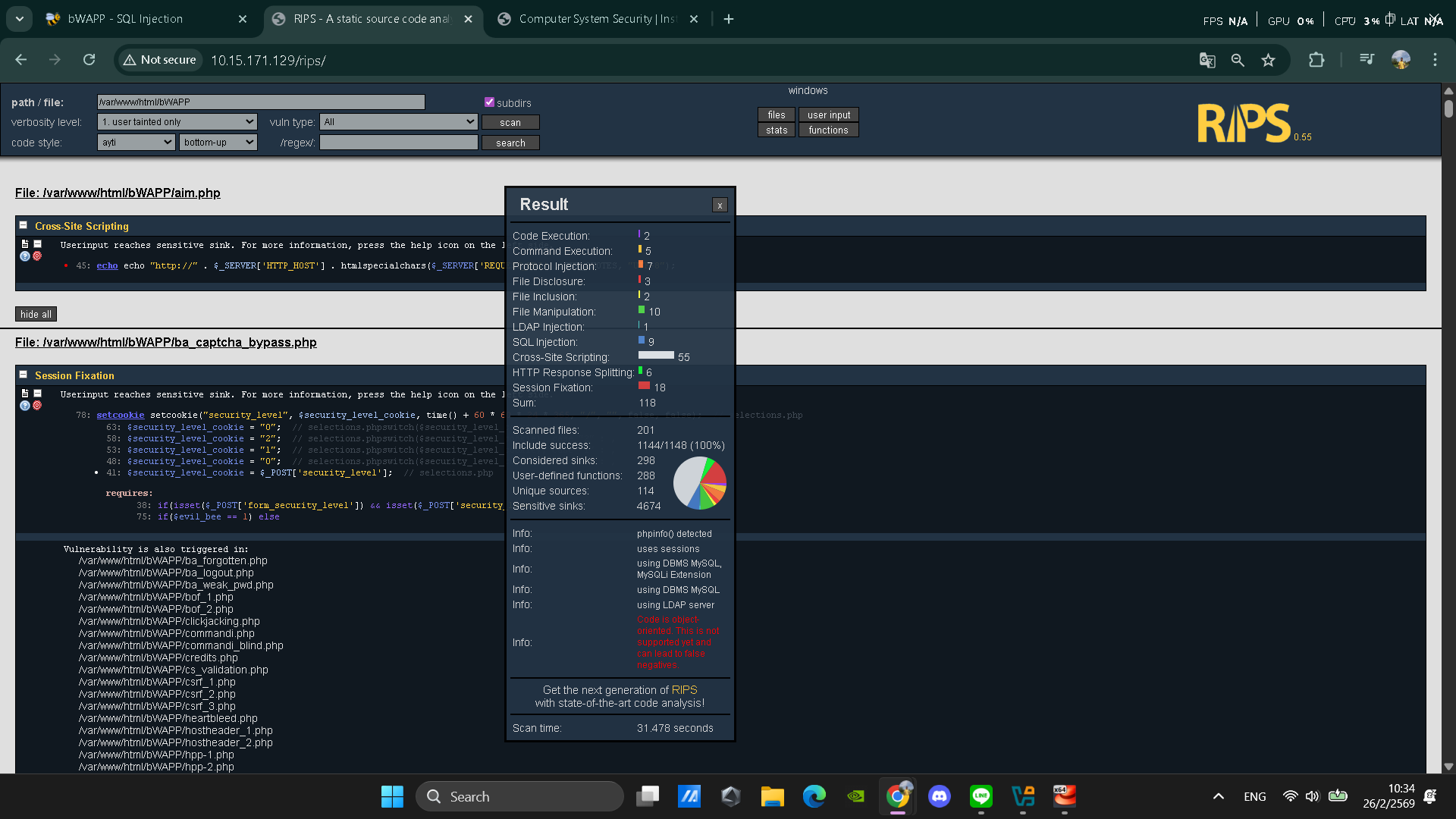The image size is (1456, 819).
Task: Click the path / file input field
Action: pos(260,102)
